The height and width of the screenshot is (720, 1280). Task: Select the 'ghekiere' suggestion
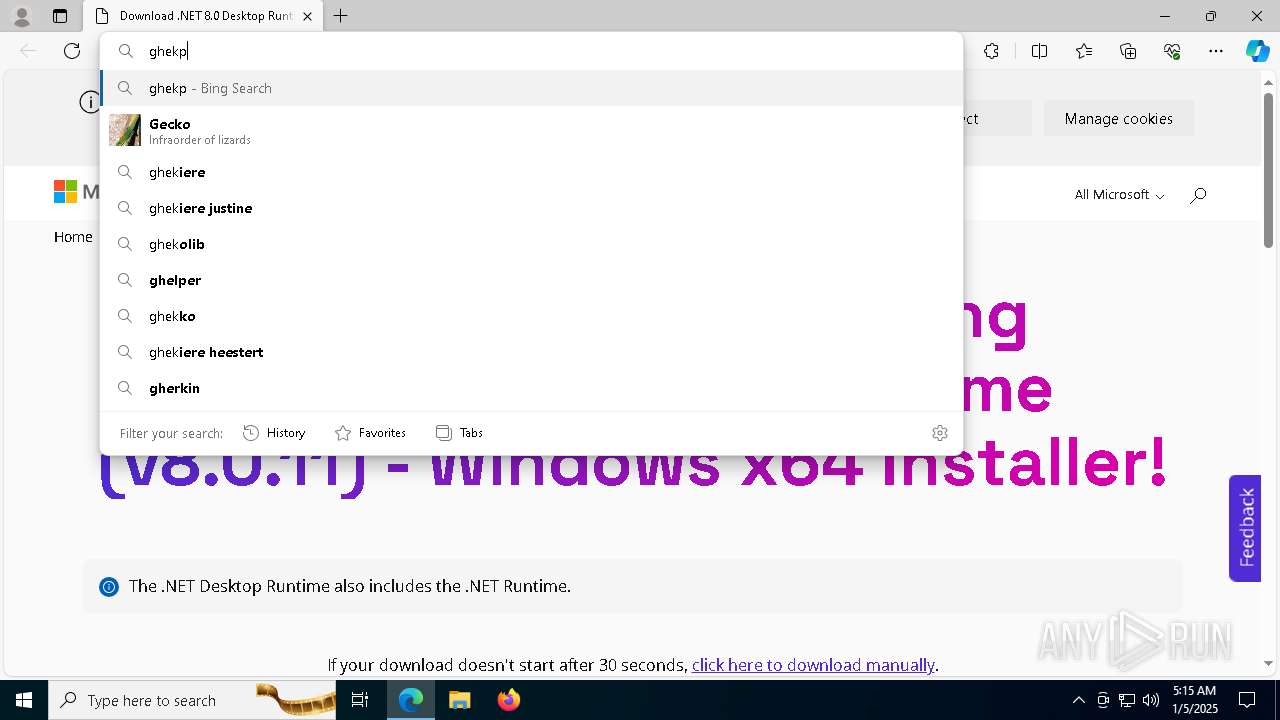click(x=531, y=172)
